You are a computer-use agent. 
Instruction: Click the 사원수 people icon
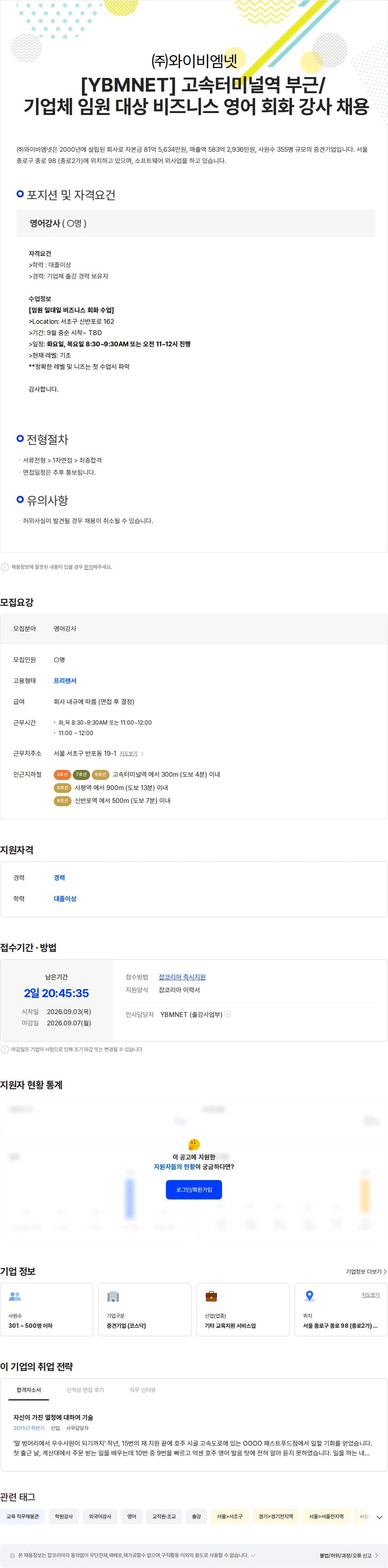pyautogui.click(x=15, y=1297)
